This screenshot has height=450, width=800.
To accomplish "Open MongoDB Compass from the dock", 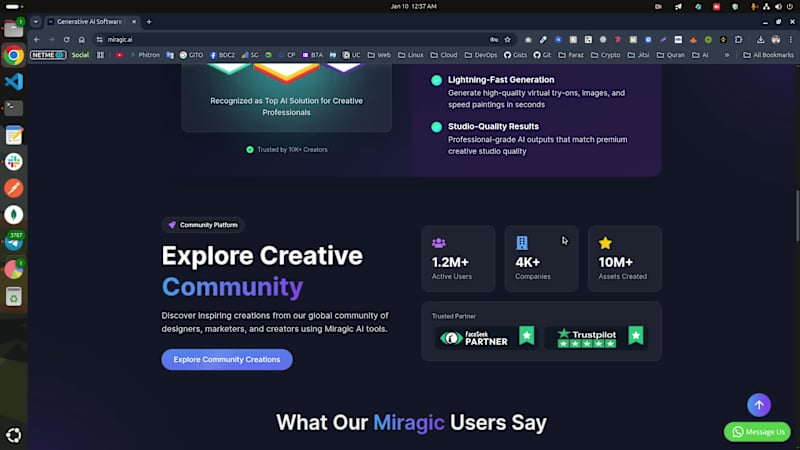I will (14, 215).
